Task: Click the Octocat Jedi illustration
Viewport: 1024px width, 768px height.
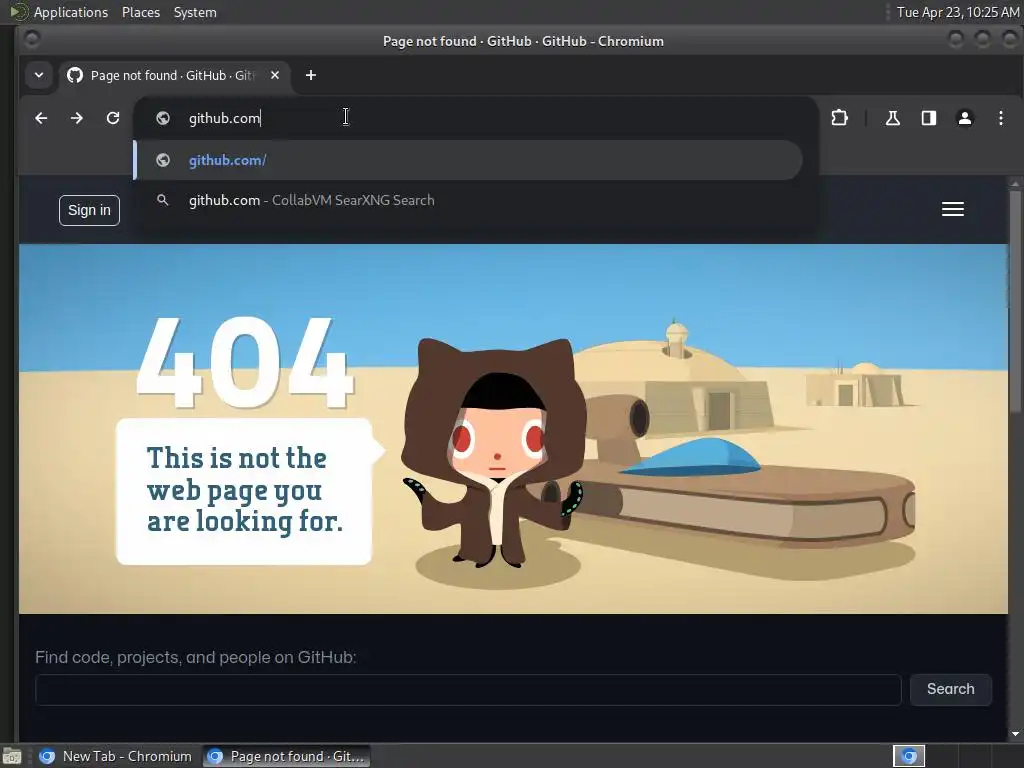Action: pos(494,451)
